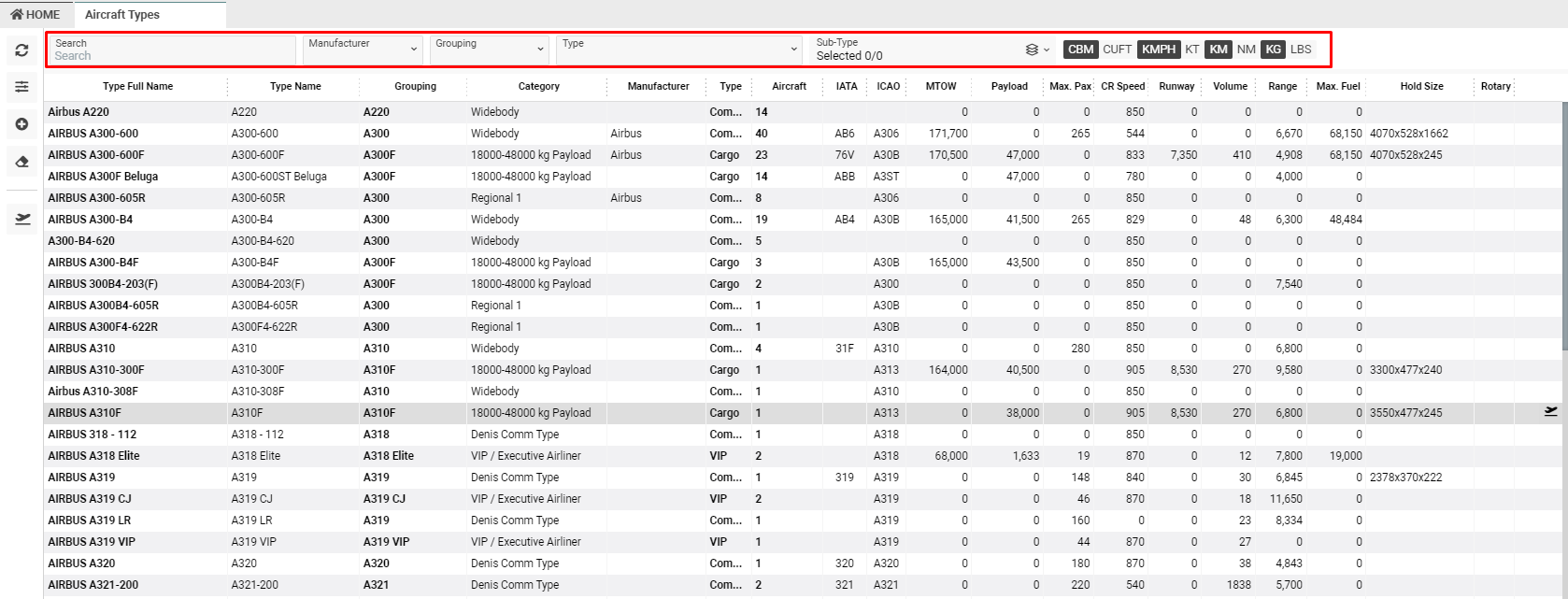Open the Type dropdown filter
Image resolution: width=1568 pixels, height=599 pixels.
tap(678, 50)
